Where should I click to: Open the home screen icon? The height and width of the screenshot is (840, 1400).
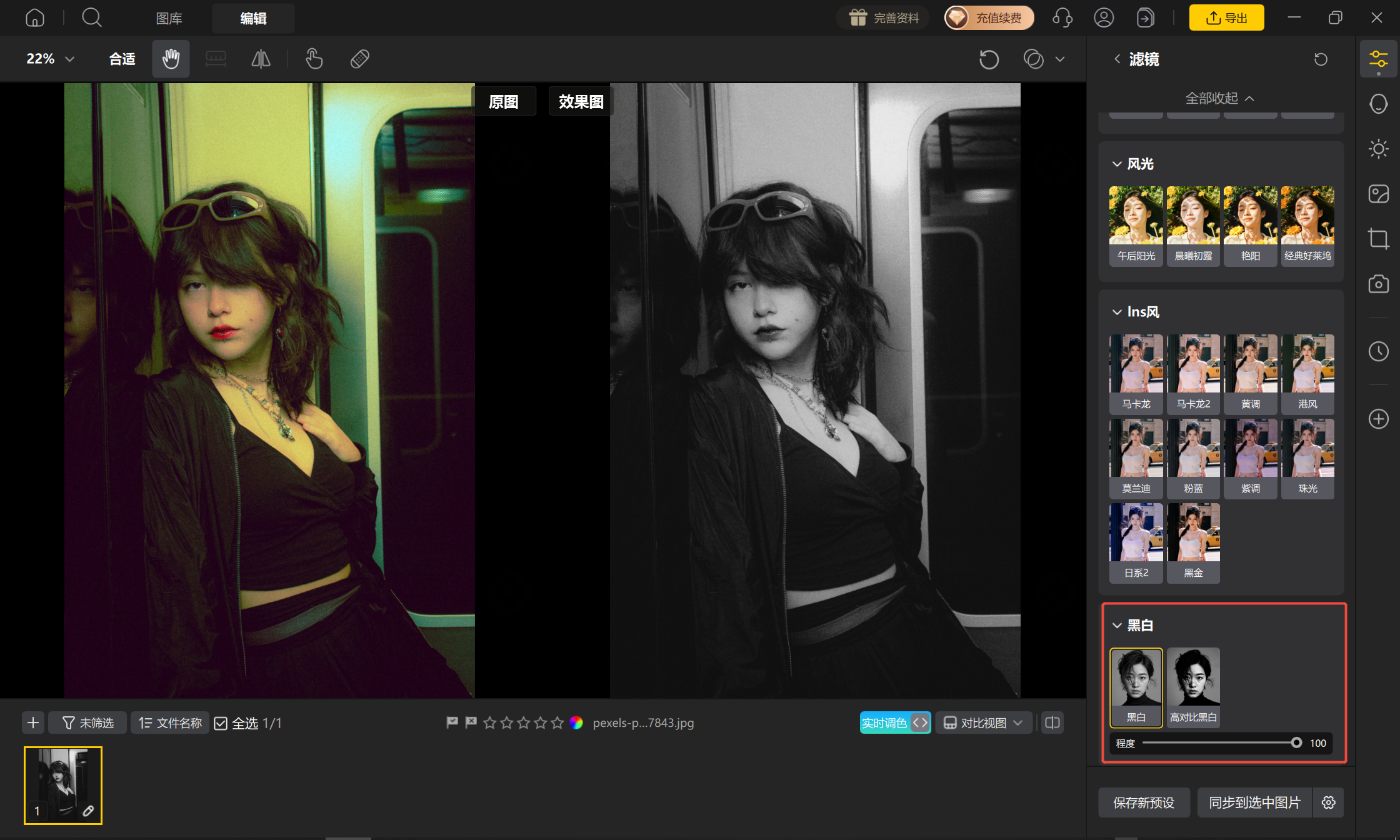(x=35, y=17)
